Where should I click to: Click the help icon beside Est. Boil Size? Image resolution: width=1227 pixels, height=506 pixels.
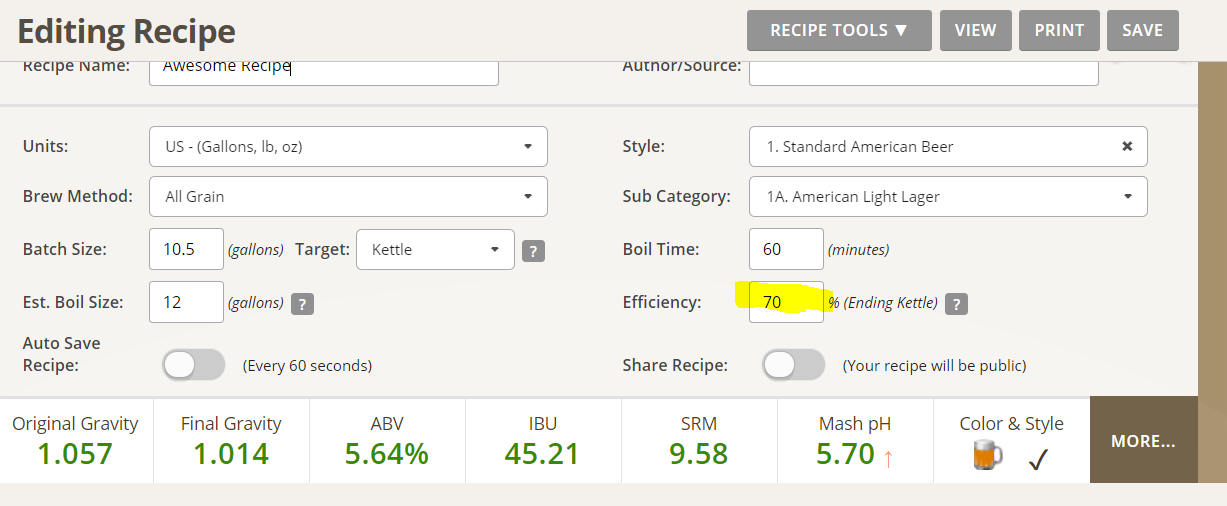pyautogui.click(x=302, y=303)
